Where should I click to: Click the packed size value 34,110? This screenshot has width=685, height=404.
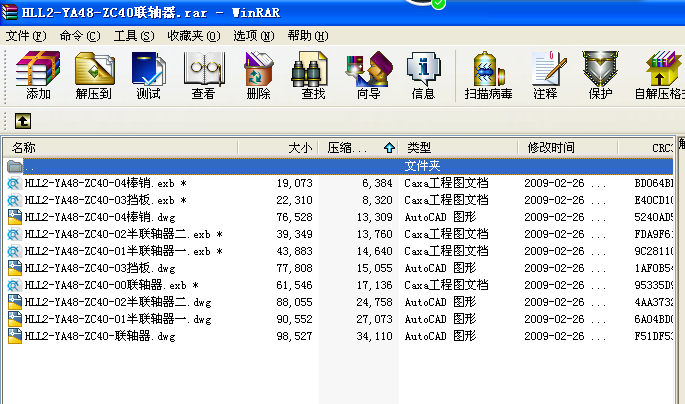coord(374,336)
